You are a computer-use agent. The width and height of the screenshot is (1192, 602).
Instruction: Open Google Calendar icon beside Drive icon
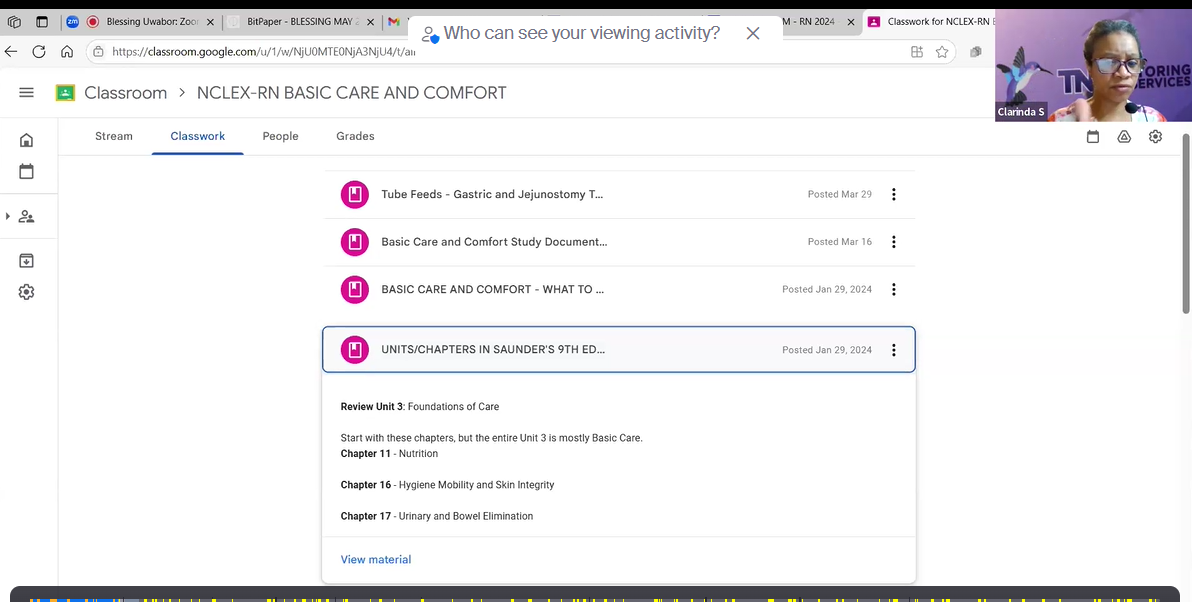(1093, 137)
